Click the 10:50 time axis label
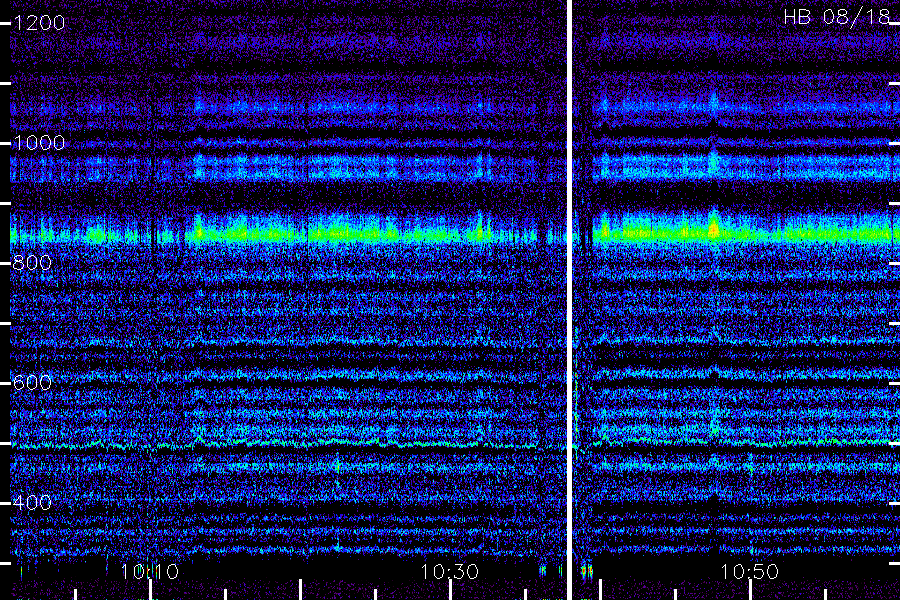 click(x=750, y=572)
